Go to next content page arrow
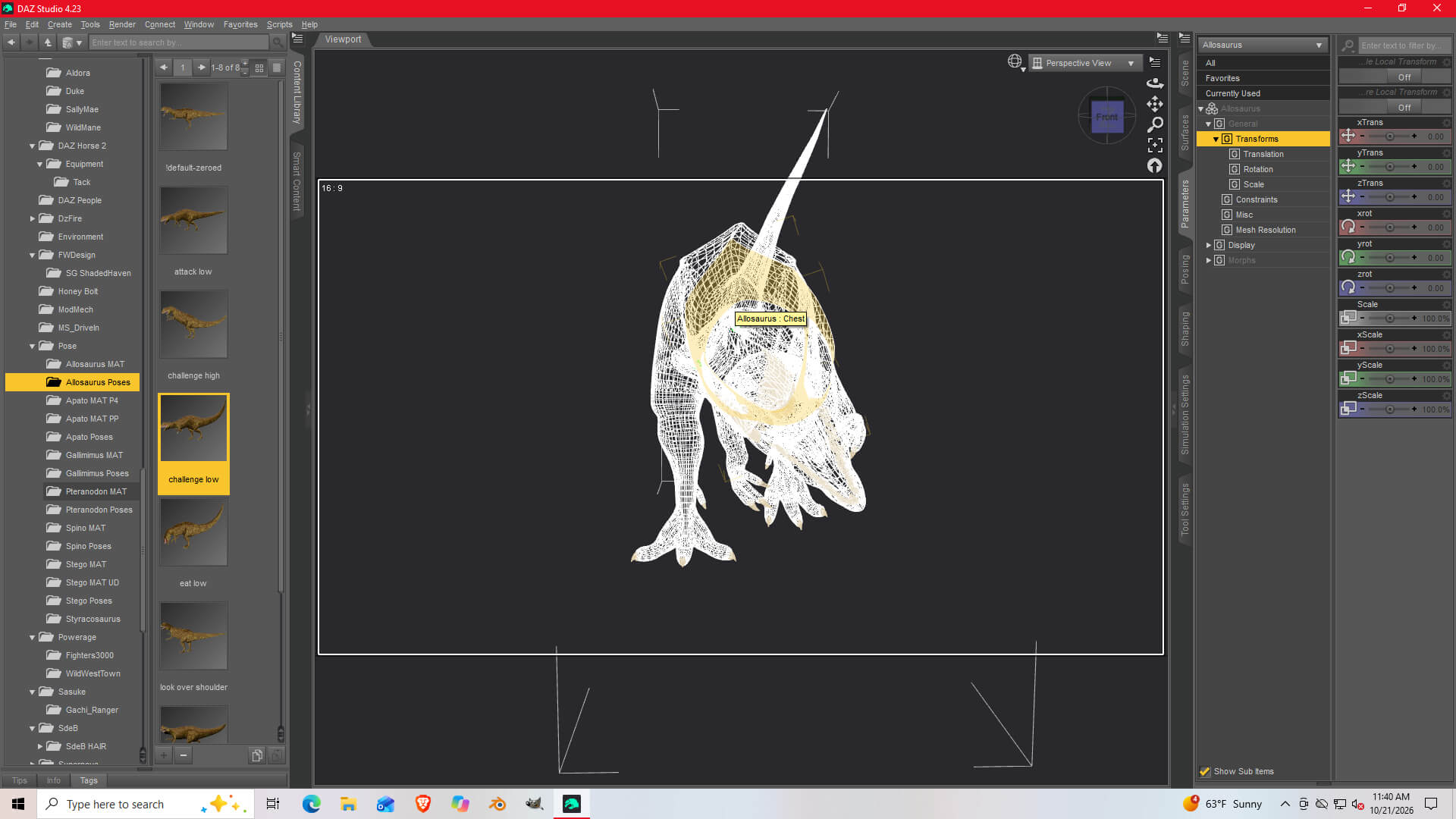The width and height of the screenshot is (1456, 819). (201, 67)
